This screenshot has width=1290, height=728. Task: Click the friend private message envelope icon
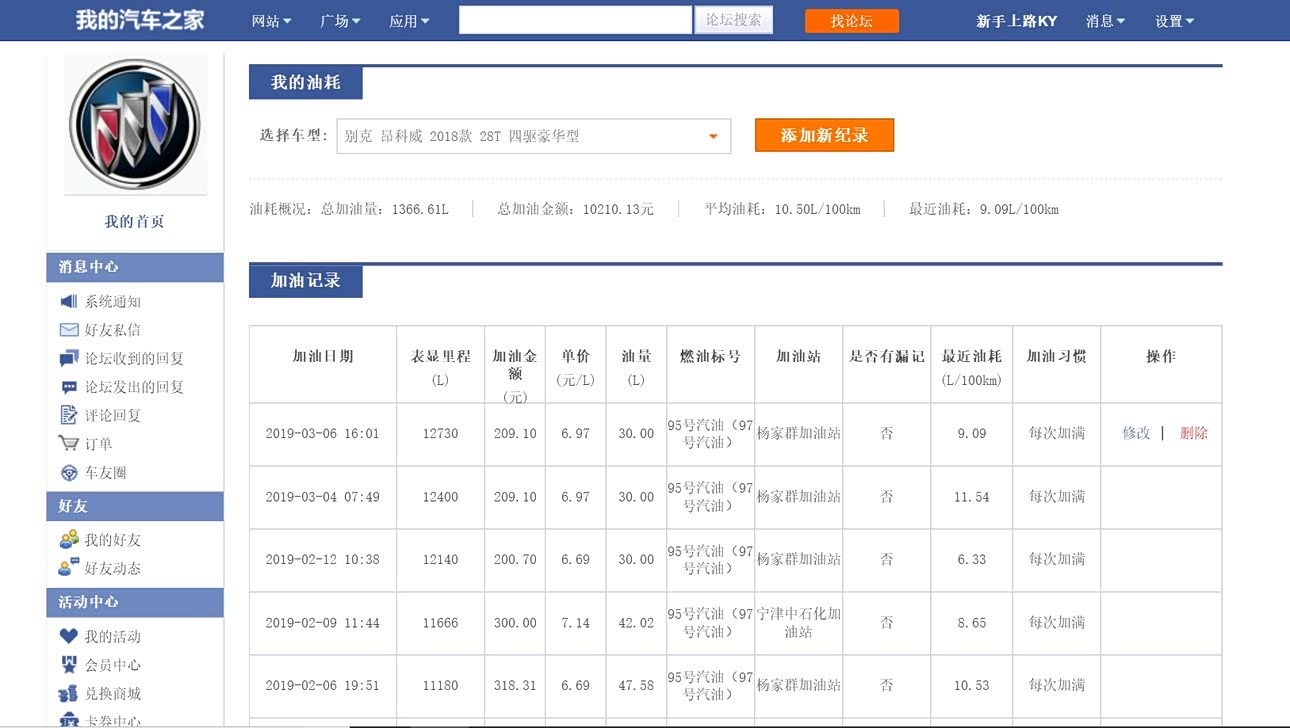pos(68,330)
